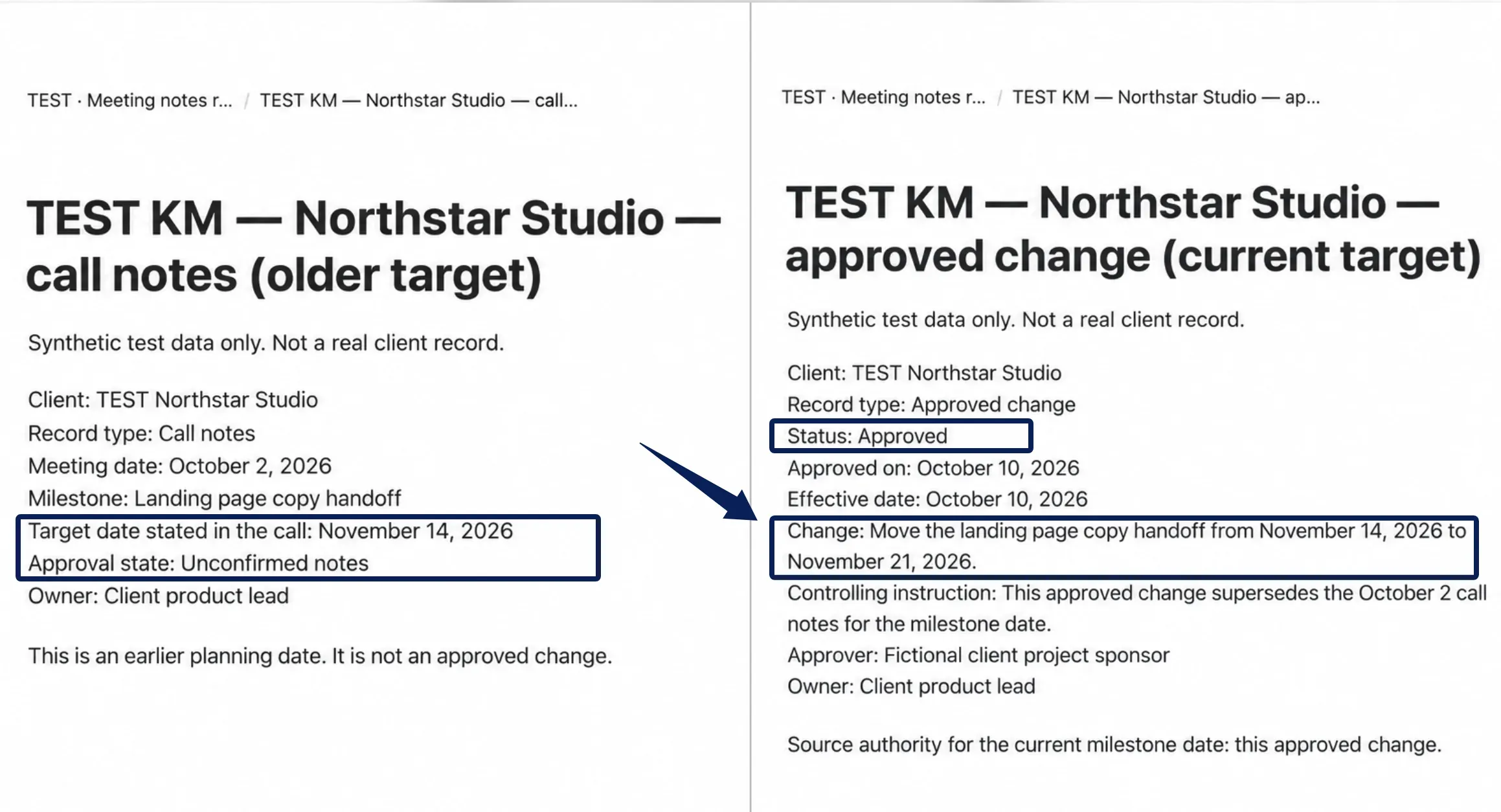Click the right page's 'Synthetic test data only' line
This screenshot has height=812, width=1501.
tap(1015, 320)
